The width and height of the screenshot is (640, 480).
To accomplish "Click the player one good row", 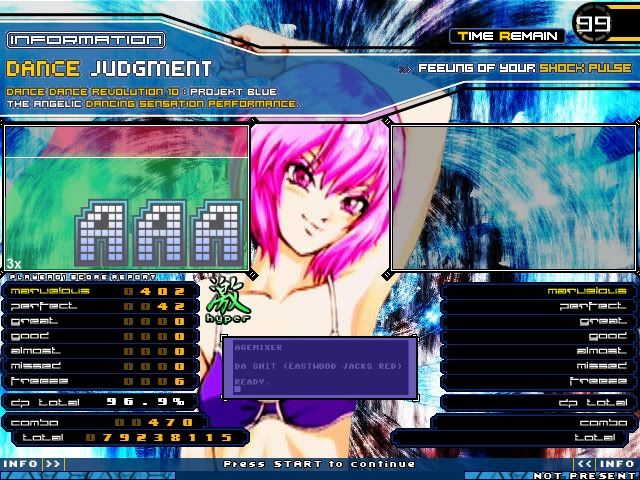I will tap(100, 336).
